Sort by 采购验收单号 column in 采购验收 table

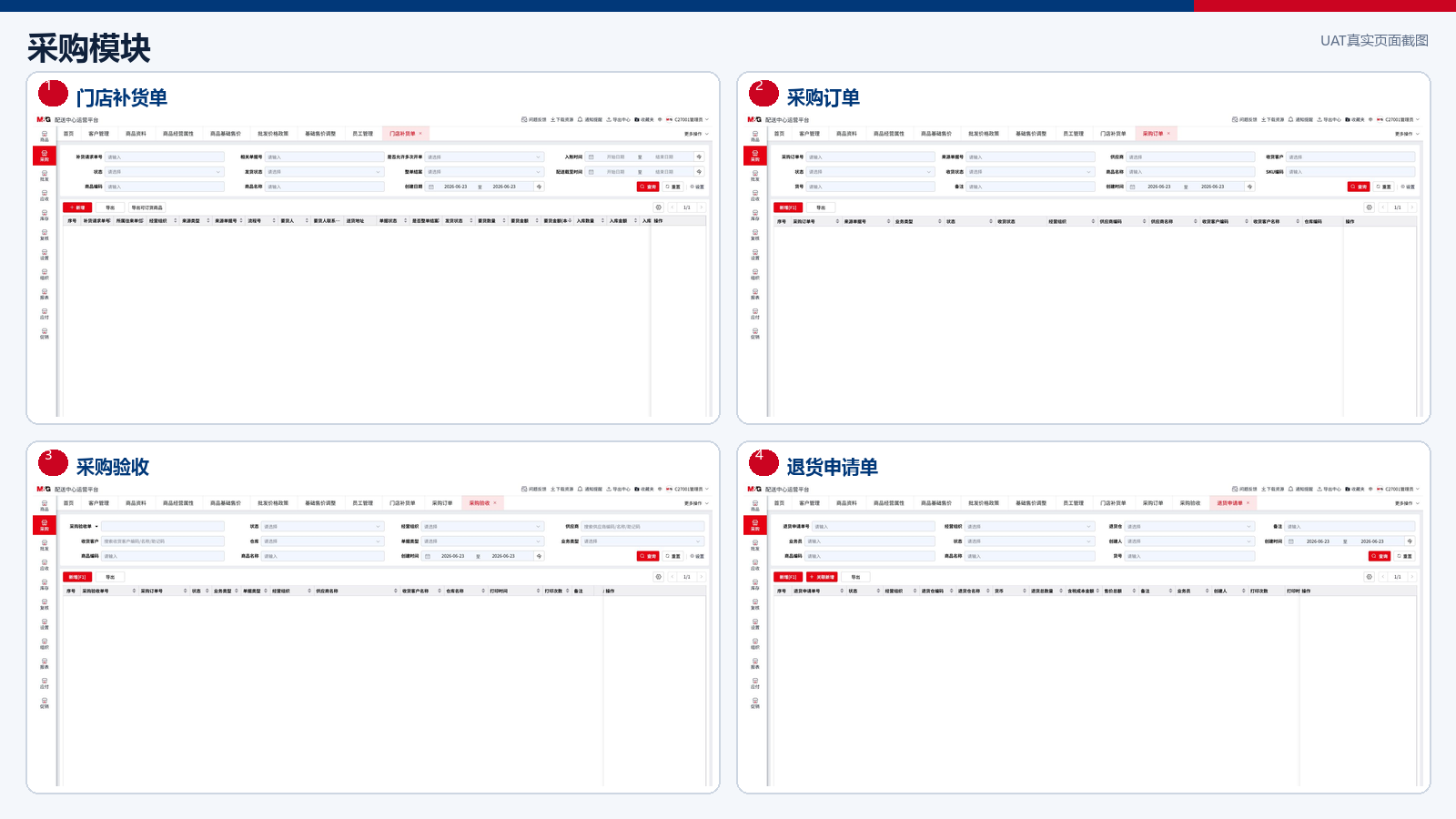pos(135,591)
